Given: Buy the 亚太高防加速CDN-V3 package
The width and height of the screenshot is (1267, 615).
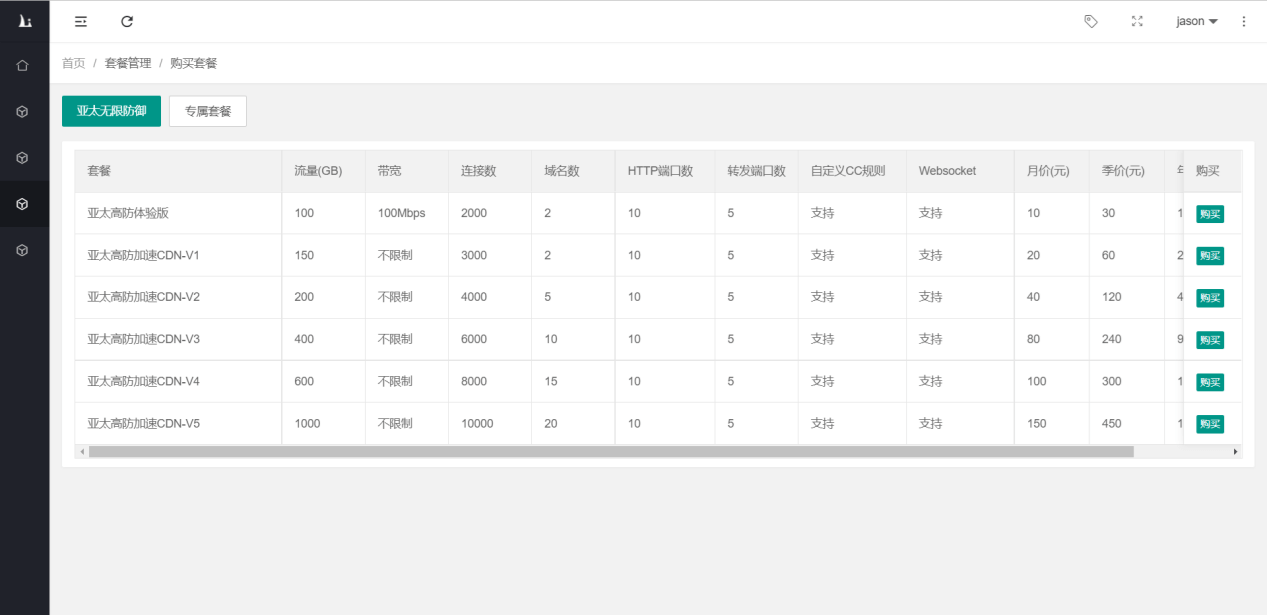Looking at the screenshot, I should [1209, 340].
